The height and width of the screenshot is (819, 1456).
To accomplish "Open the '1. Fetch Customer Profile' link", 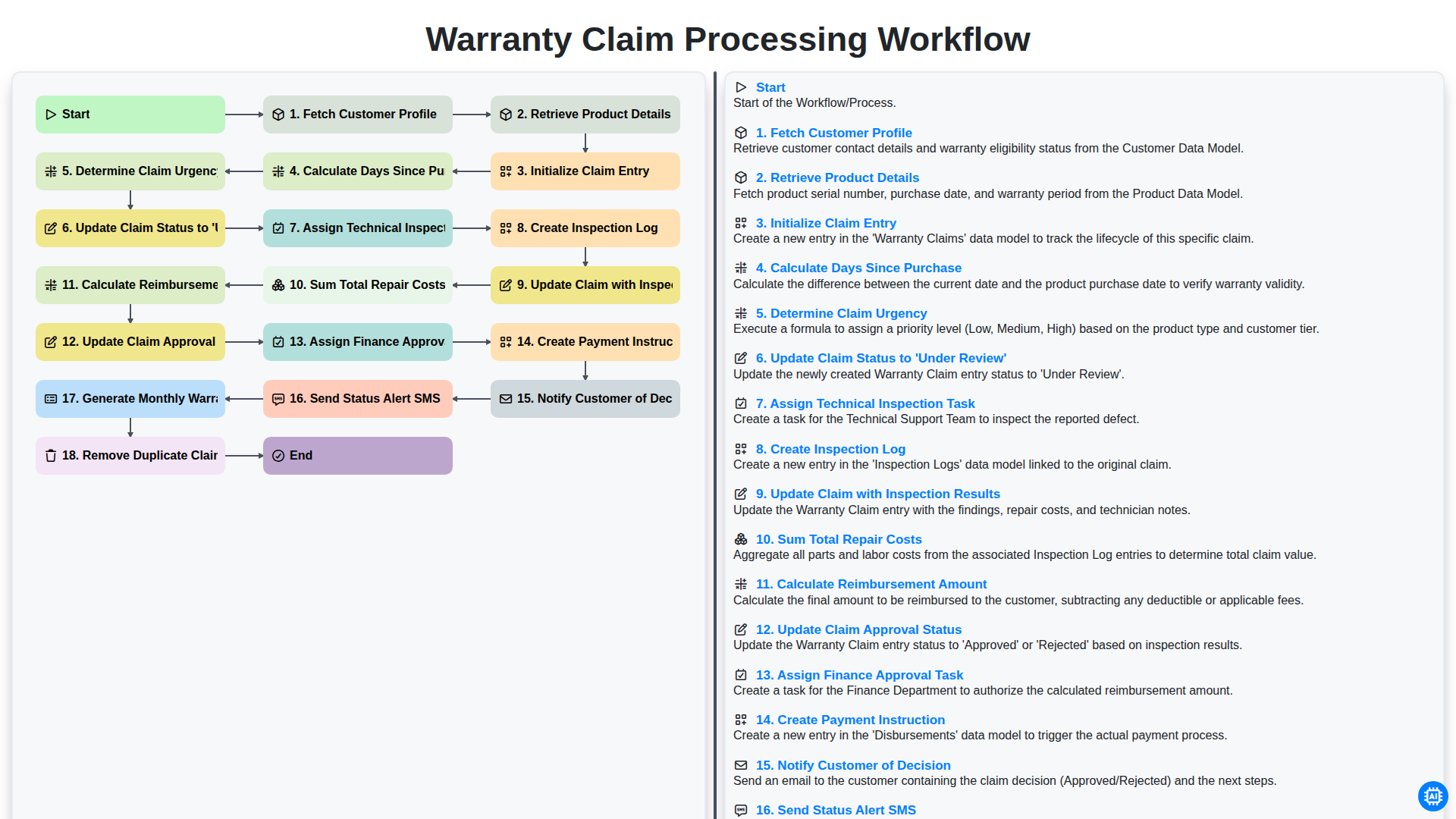I will 833,133.
